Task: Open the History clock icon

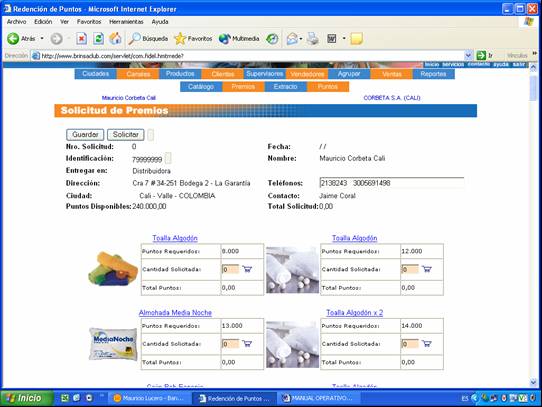Action: (x=272, y=39)
